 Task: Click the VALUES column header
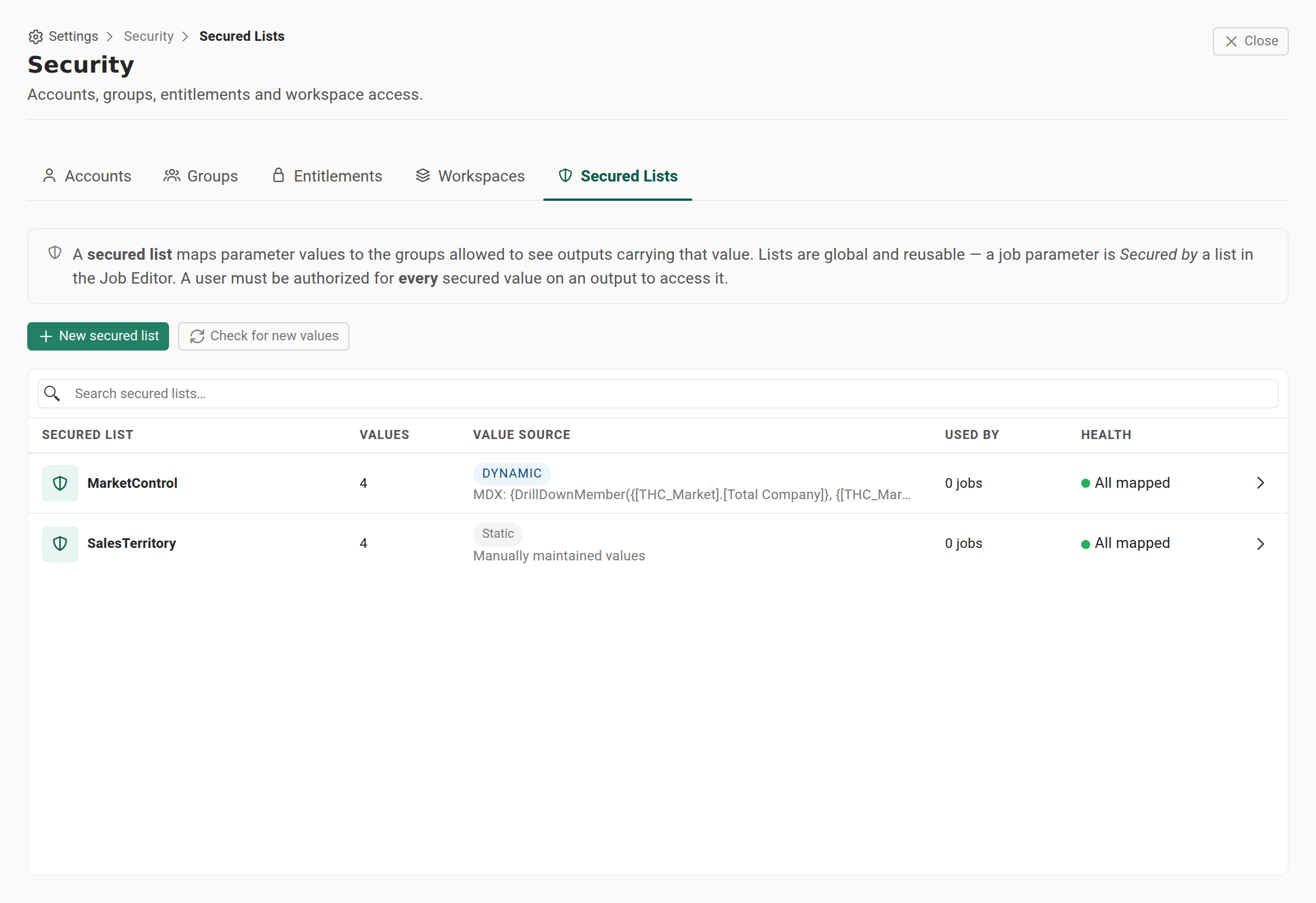point(385,434)
